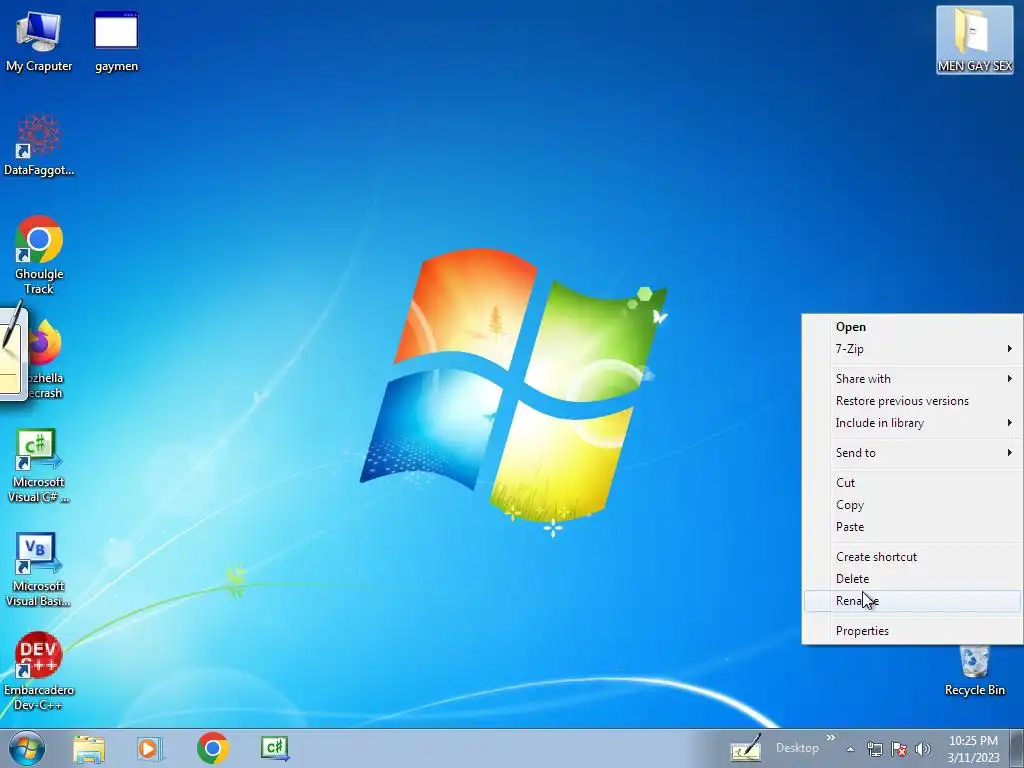Image resolution: width=1024 pixels, height=768 pixels.
Task: Expand the Desktop toolbar chevron
Action: [x=831, y=738]
